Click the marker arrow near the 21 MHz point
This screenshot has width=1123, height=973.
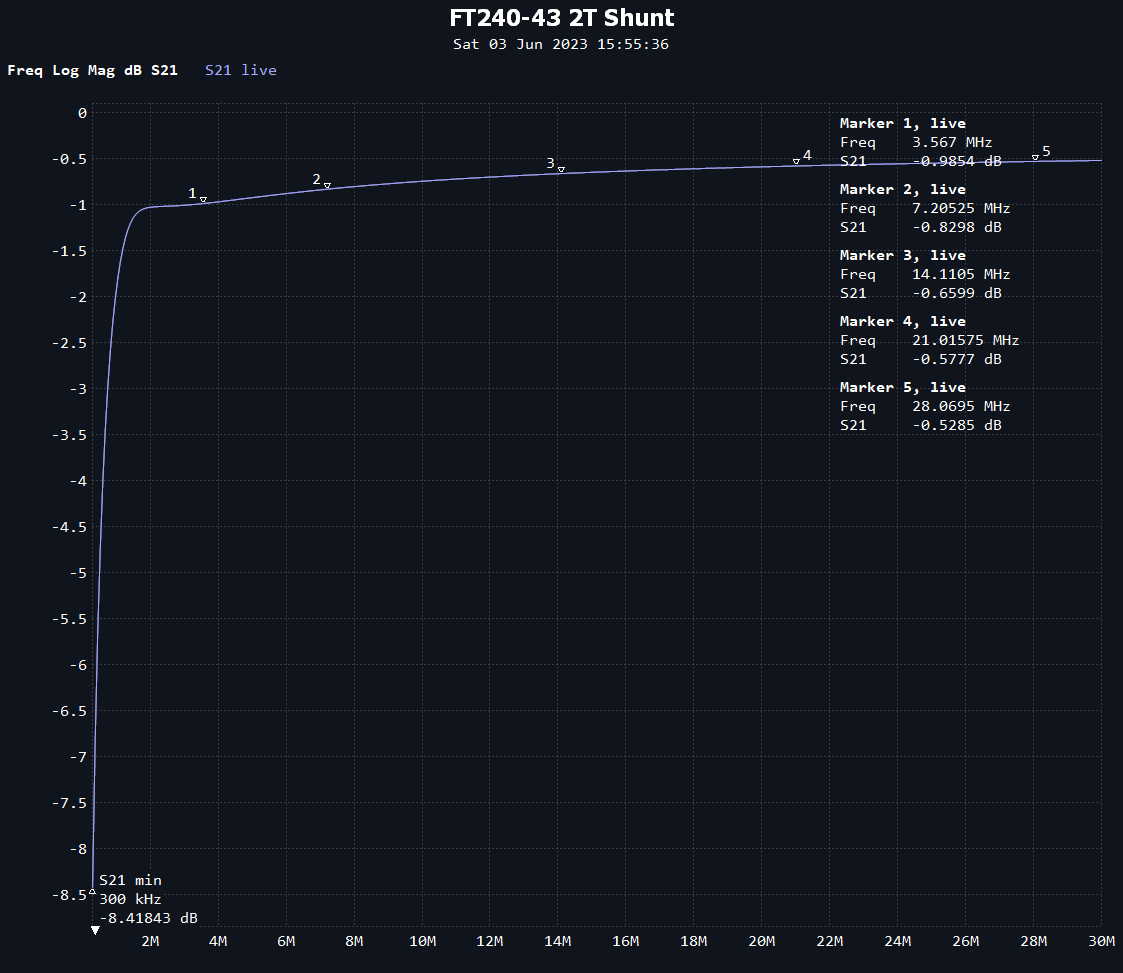tap(796, 159)
